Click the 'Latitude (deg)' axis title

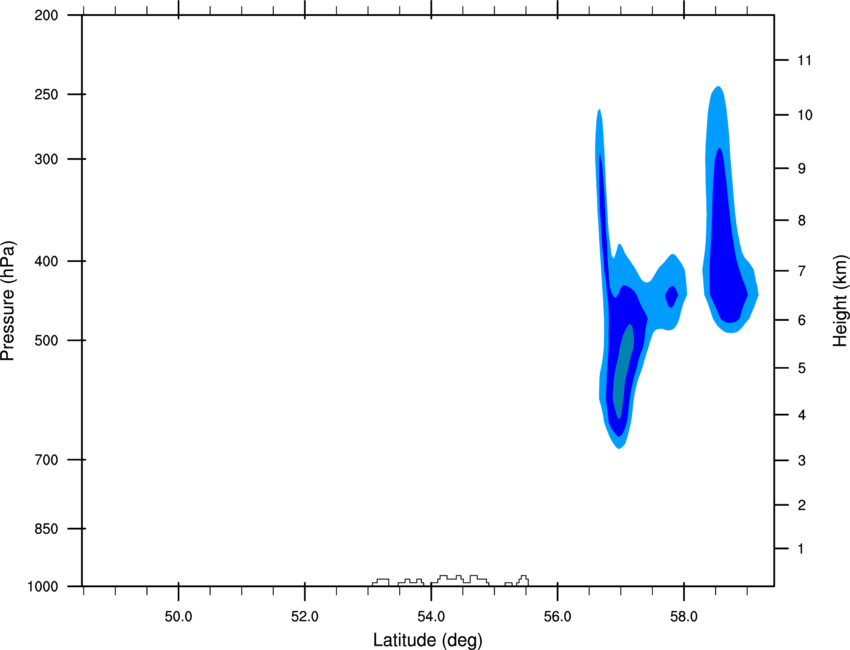[x=427, y=640]
